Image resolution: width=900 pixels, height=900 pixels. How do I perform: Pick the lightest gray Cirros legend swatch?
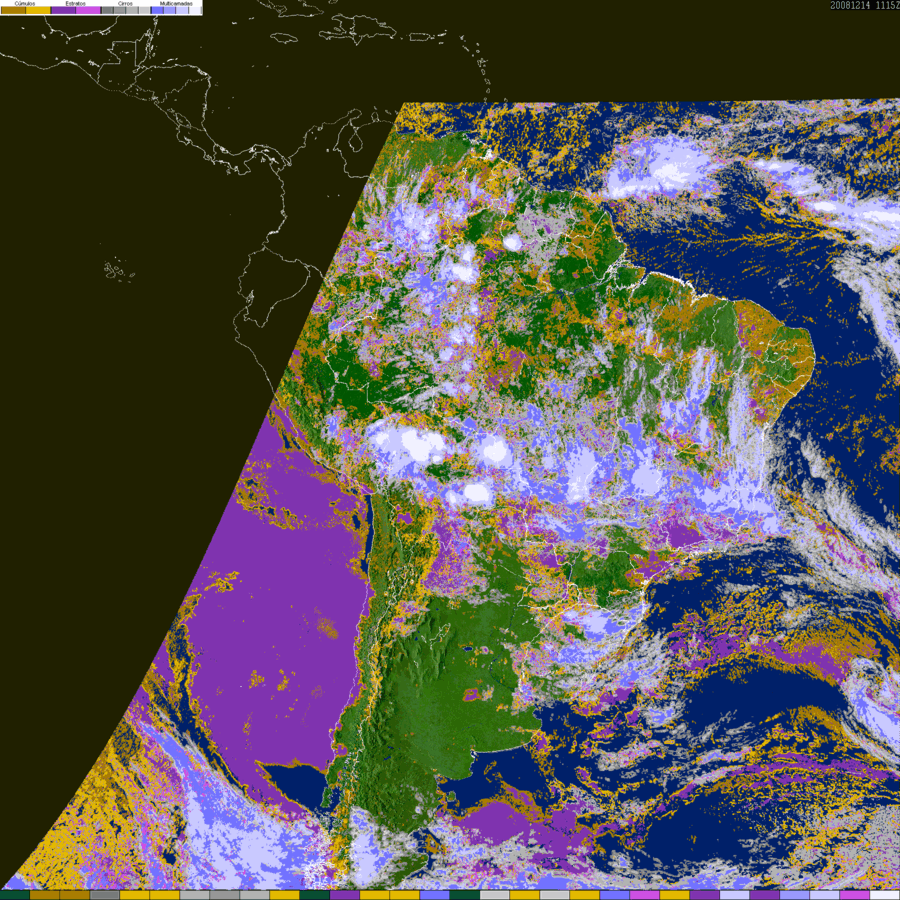click(x=144, y=10)
